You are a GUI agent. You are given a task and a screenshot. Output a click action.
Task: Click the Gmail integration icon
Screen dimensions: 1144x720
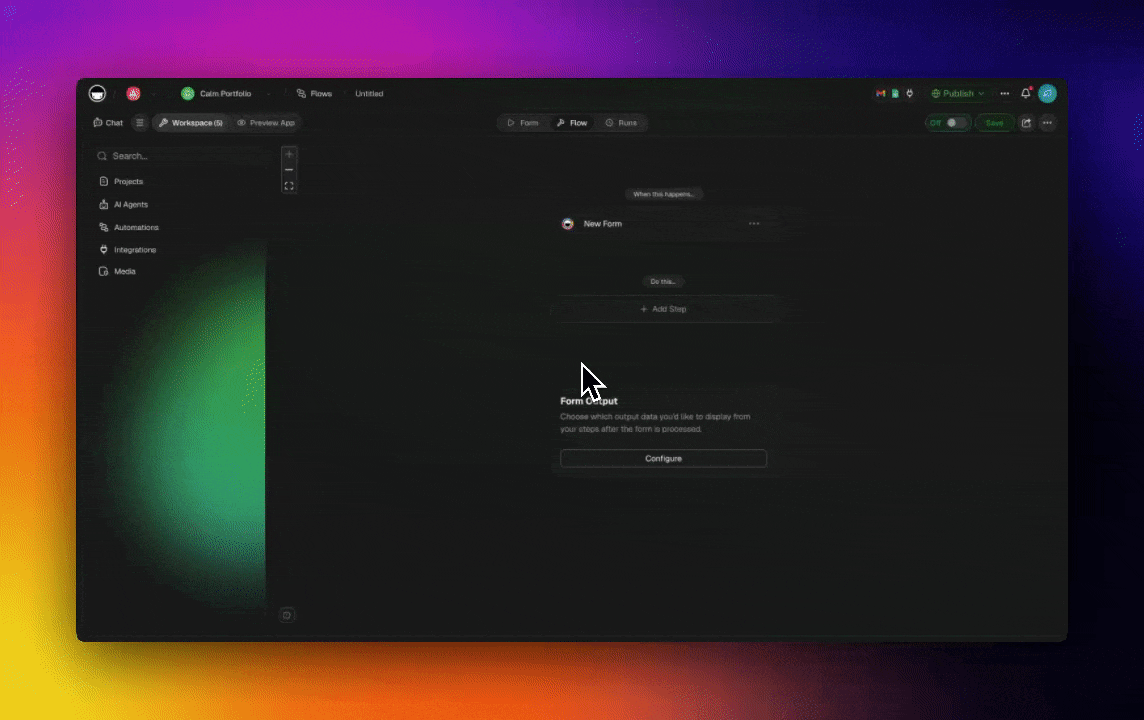[x=880, y=94]
